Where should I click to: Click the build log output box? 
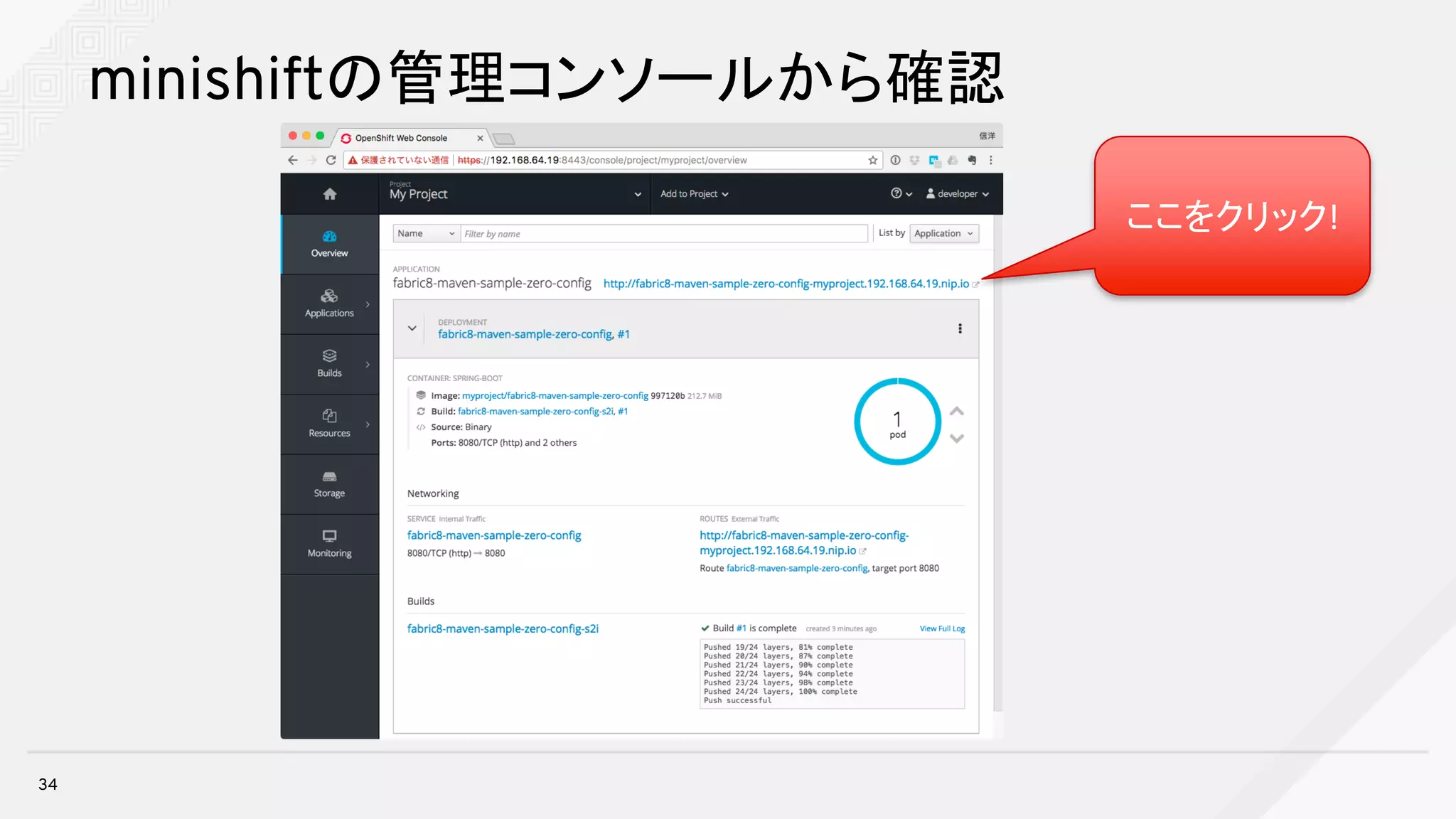tap(832, 673)
